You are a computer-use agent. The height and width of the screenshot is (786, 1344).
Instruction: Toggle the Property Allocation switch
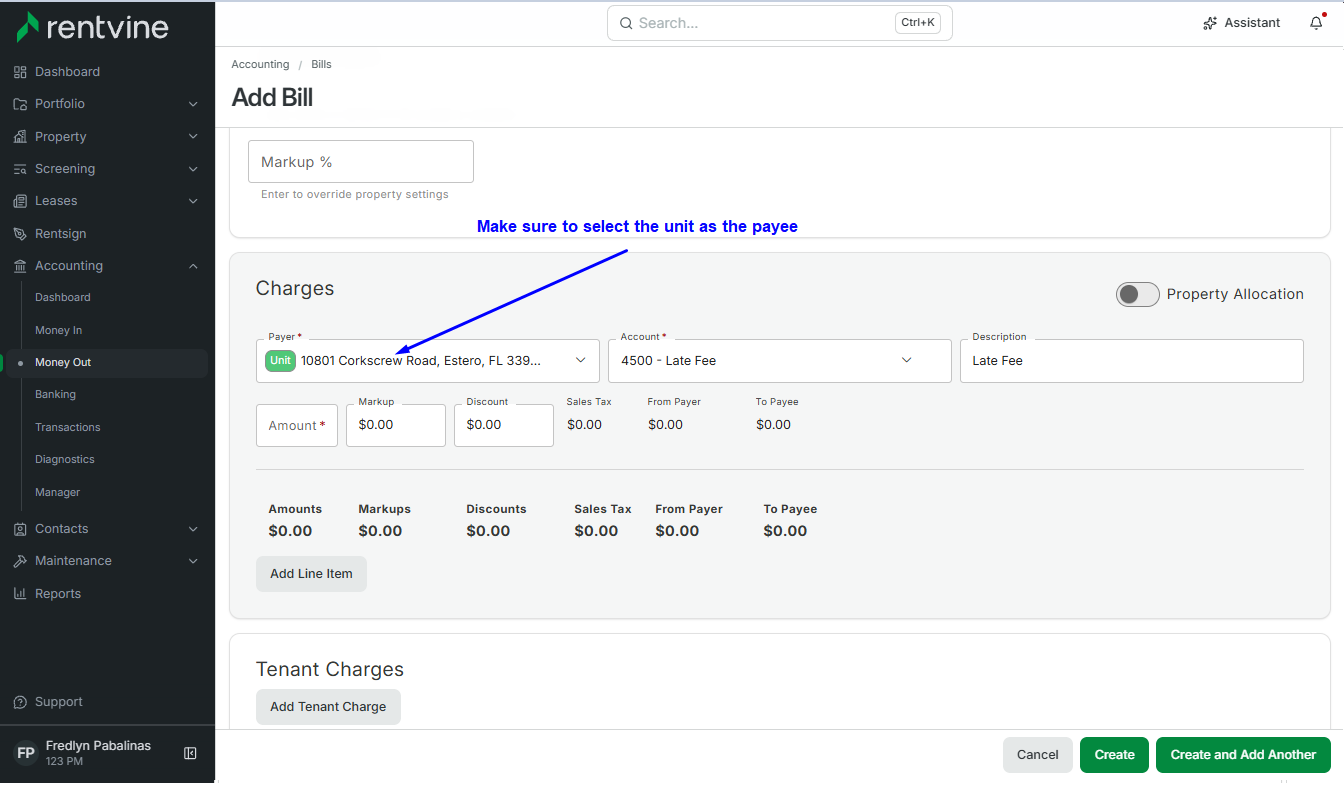[1137, 294]
